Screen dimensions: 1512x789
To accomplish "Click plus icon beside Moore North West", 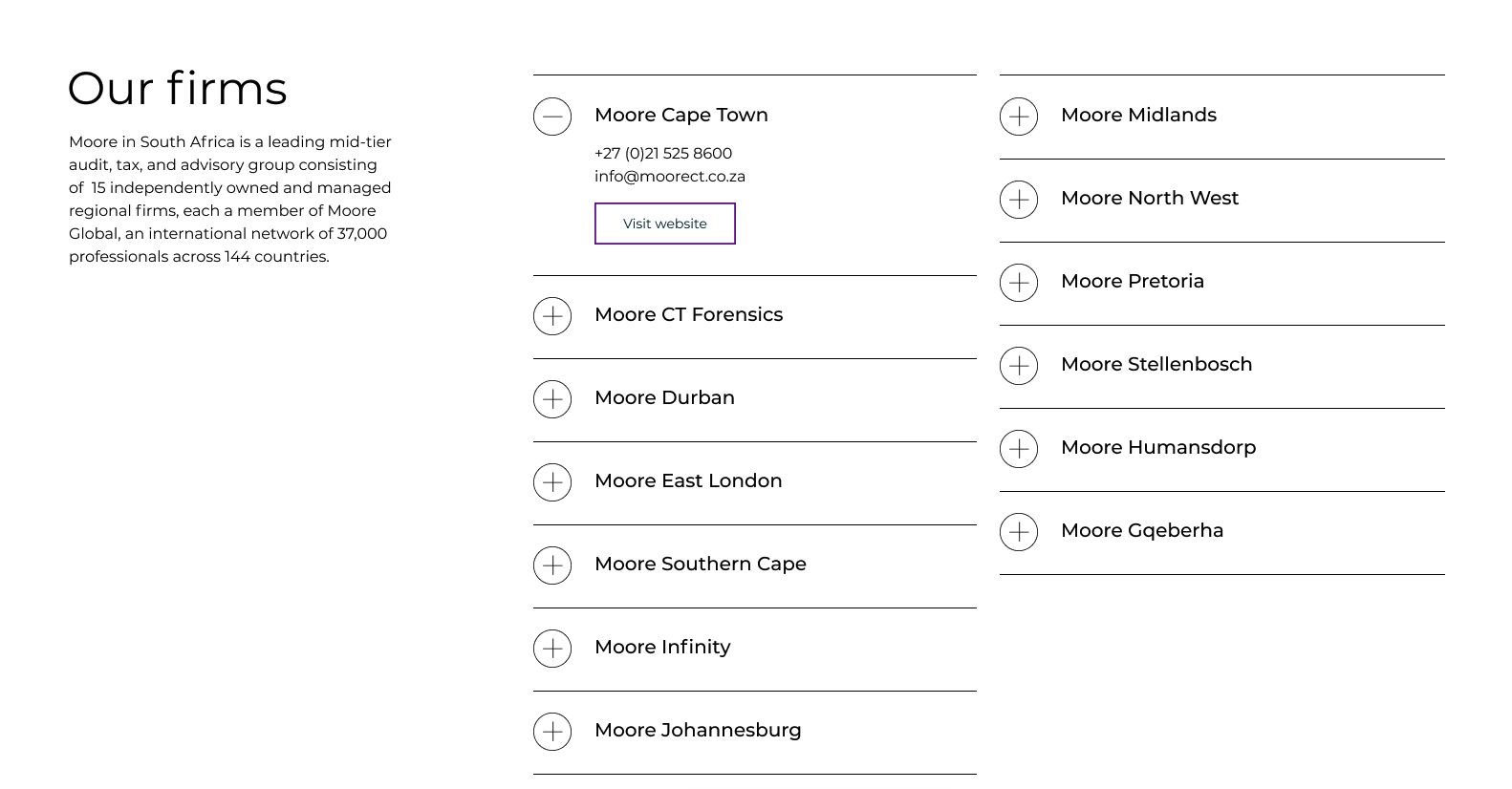I will pyautogui.click(x=1019, y=200).
